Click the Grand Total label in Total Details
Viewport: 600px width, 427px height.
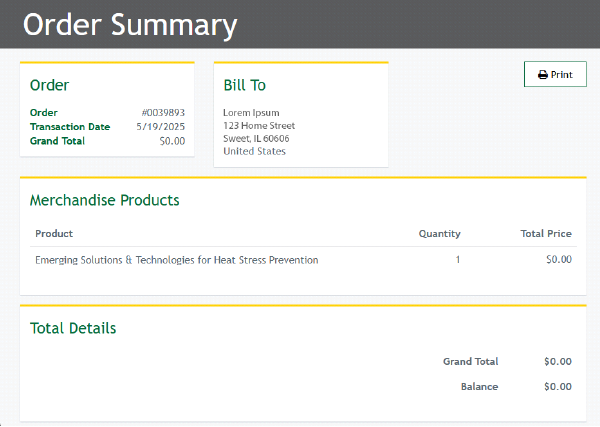click(x=470, y=362)
